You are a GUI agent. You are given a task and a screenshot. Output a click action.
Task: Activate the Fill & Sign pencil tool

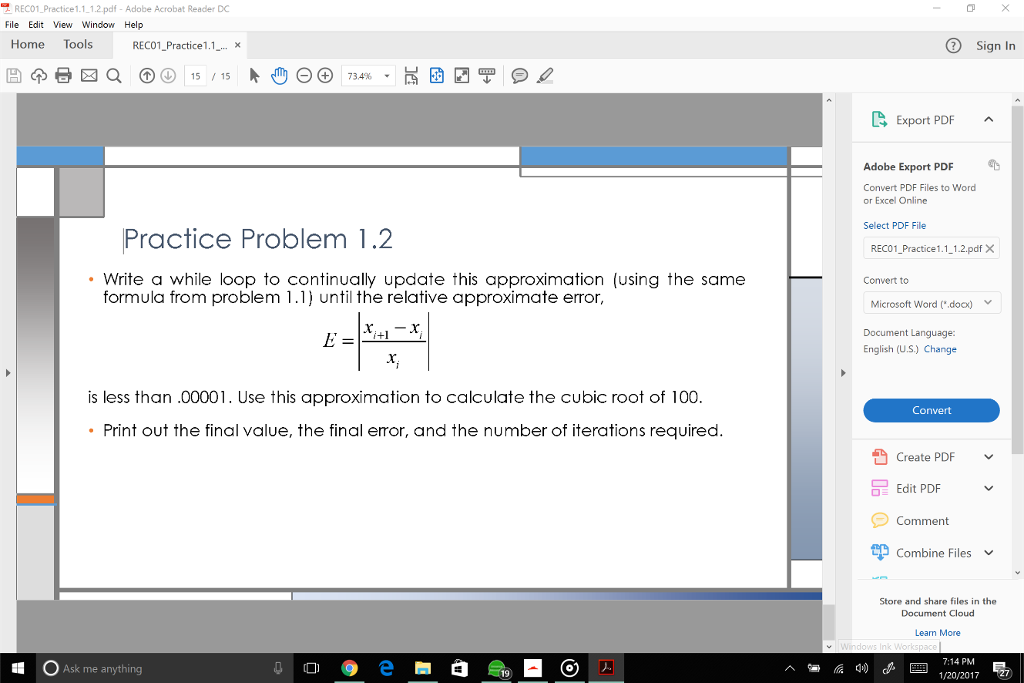click(x=544, y=75)
